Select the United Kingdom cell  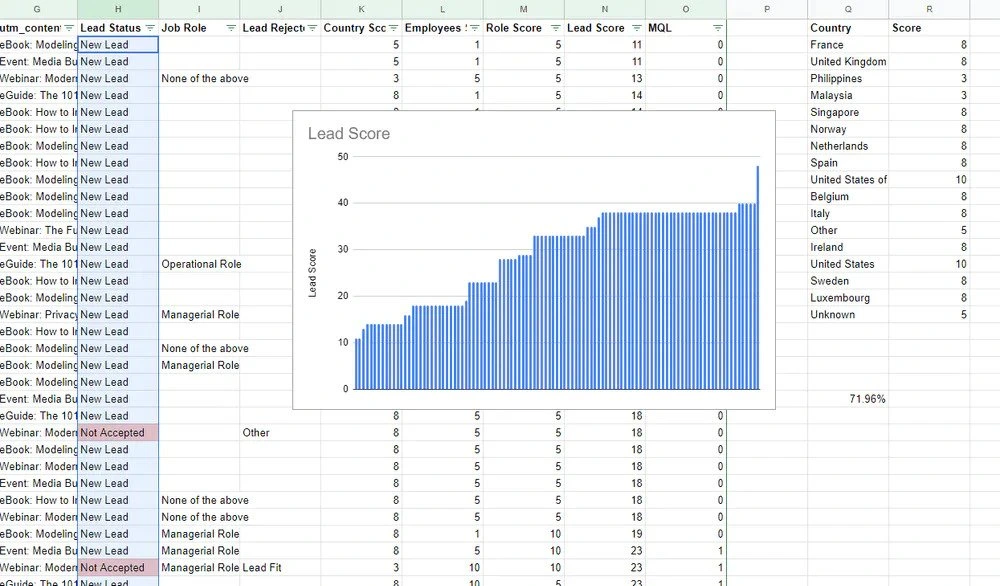[x=848, y=62]
